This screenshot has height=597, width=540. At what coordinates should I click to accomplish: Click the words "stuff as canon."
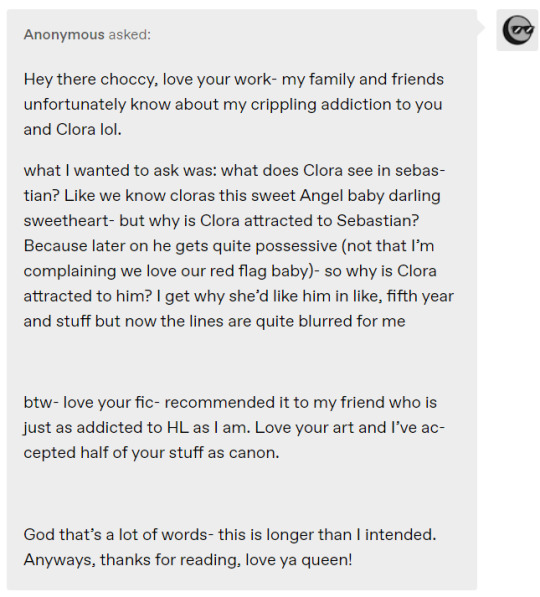pyautogui.click(x=224, y=452)
